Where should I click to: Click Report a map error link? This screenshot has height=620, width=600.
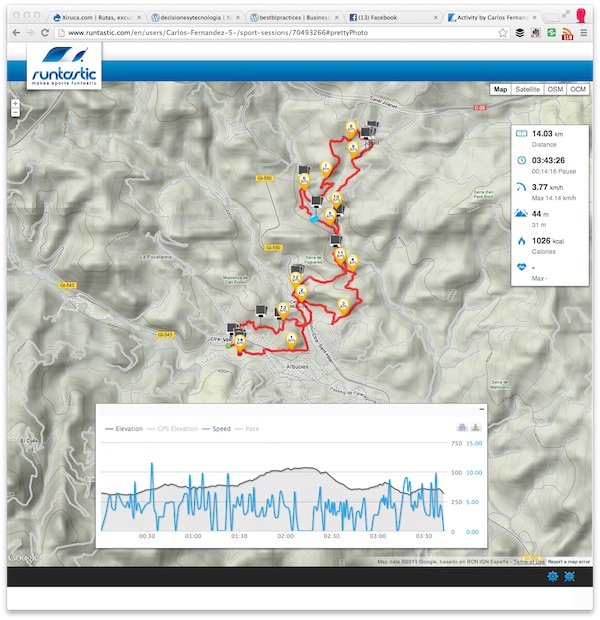pyautogui.click(x=569, y=562)
